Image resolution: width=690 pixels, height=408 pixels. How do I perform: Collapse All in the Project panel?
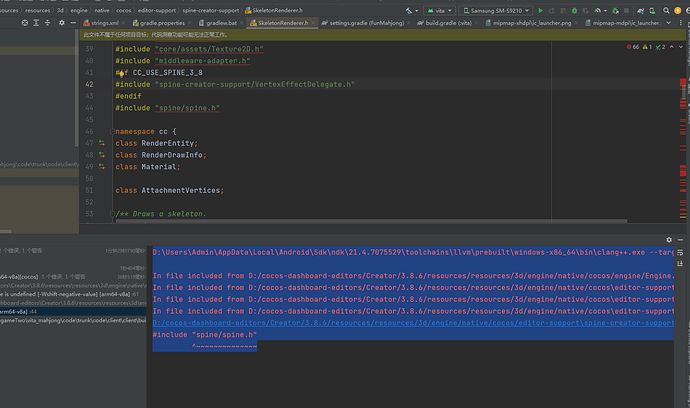coord(48,23)
